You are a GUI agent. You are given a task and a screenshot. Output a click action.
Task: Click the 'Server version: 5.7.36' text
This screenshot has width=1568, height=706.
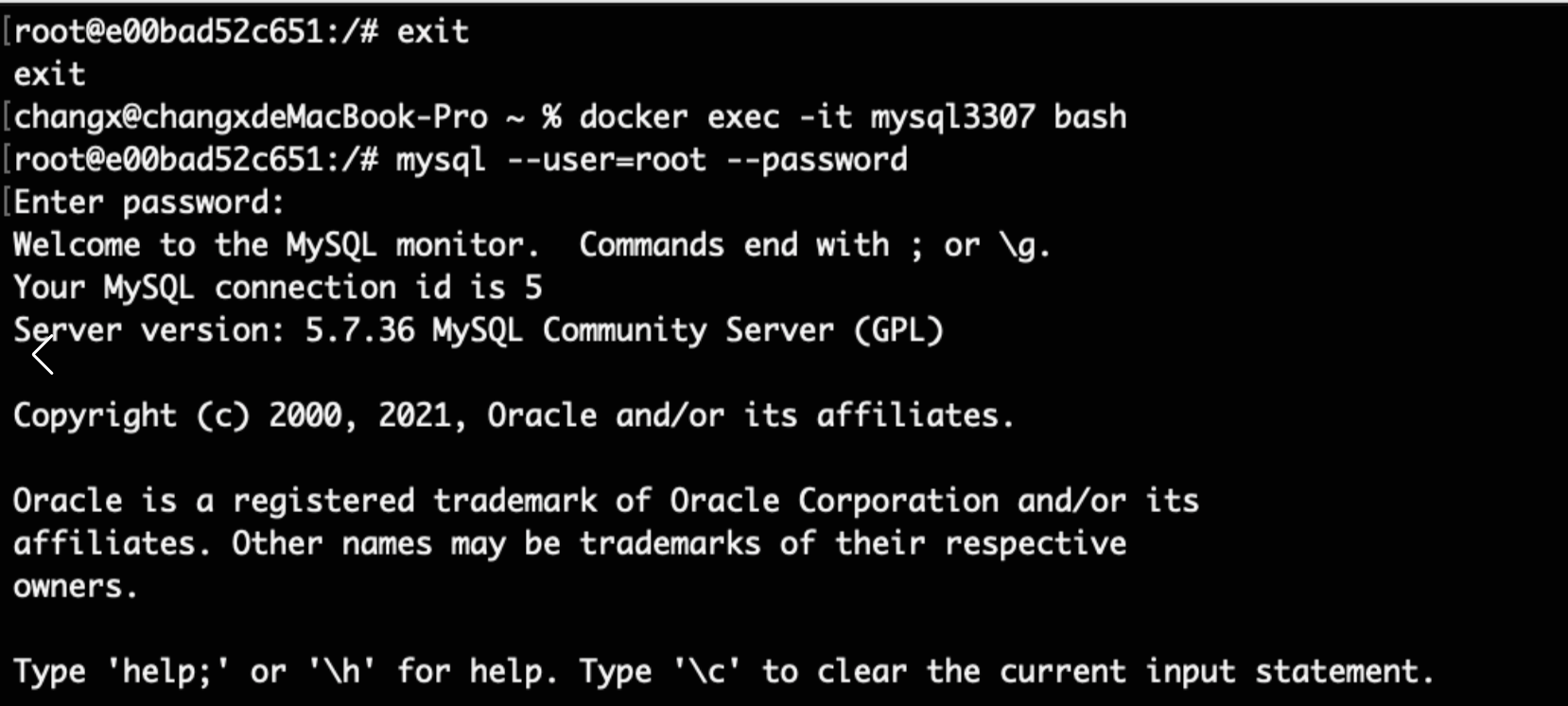[214, 330]
